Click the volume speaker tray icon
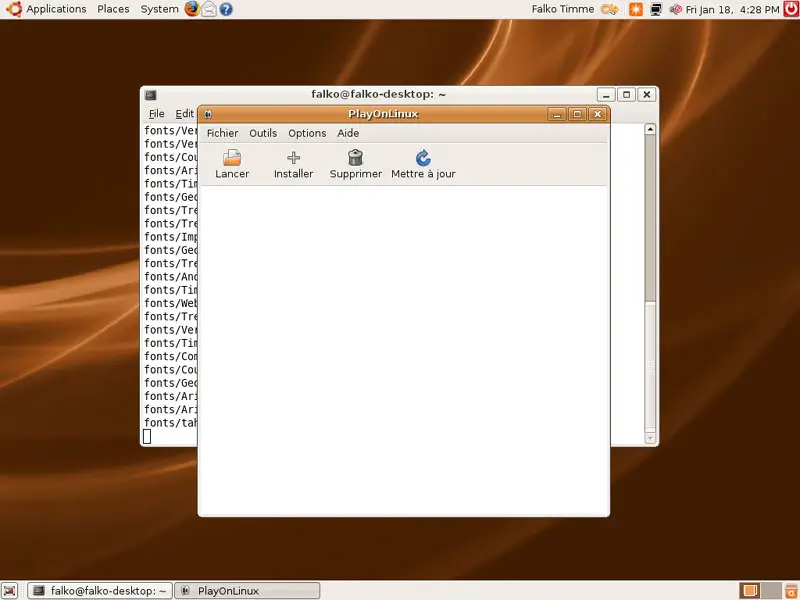Image resolution: width=800 pixels, height=600 pixels. [x=676, y=9]
